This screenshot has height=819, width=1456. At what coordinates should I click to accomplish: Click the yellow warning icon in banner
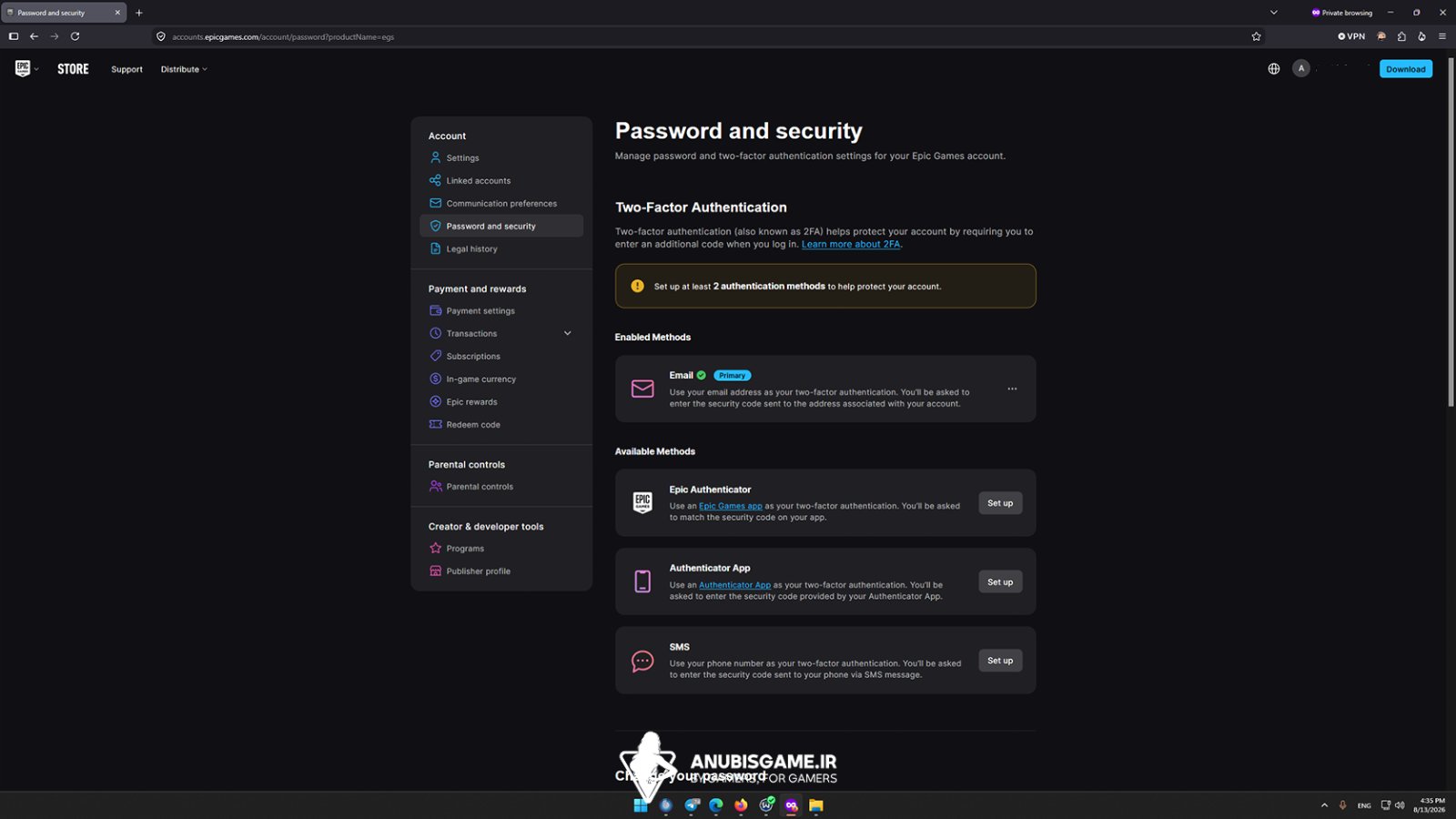[637, 286]
